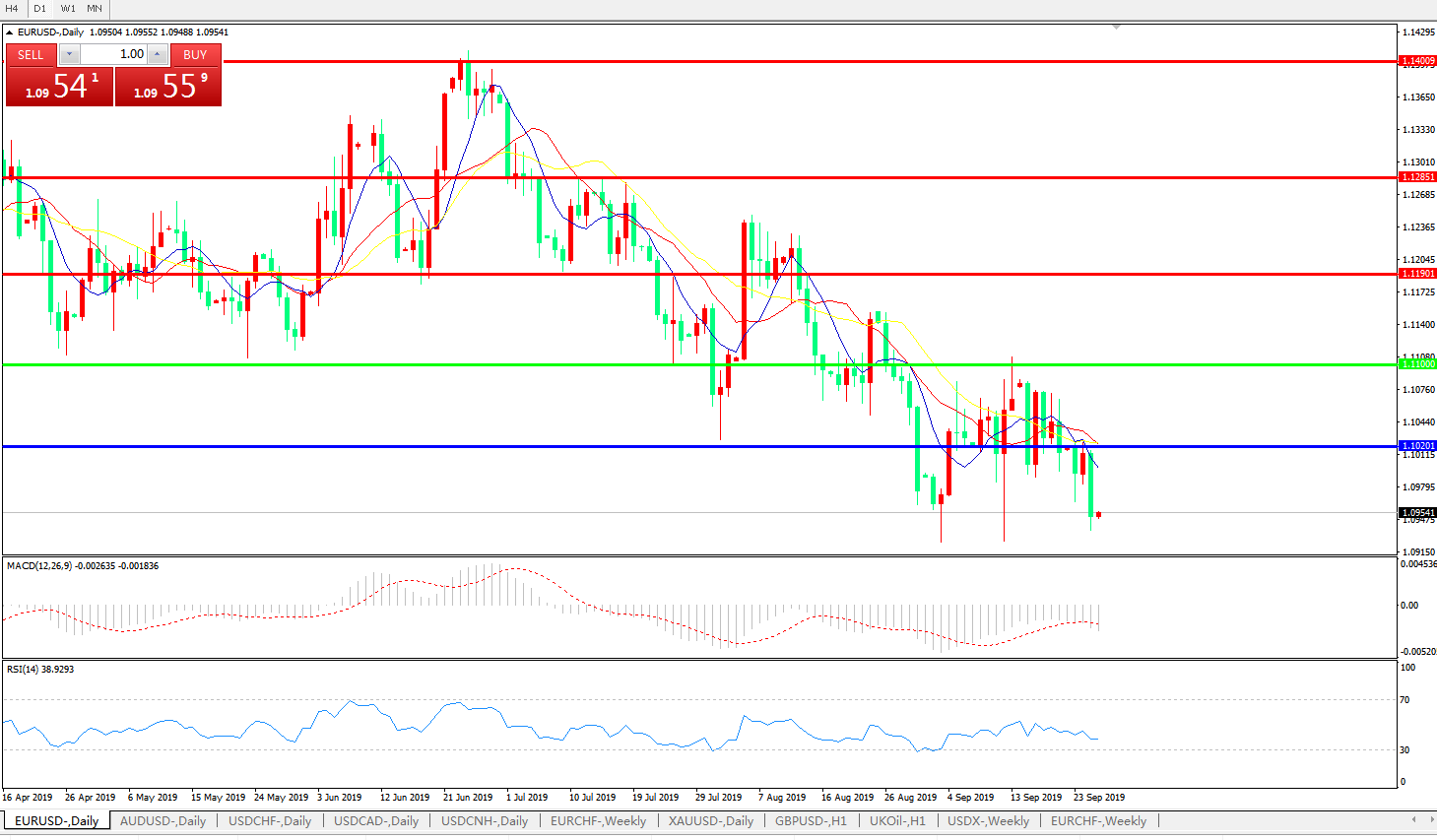Open the AUDUSD-,Daily chart tab

click(163, 820)
